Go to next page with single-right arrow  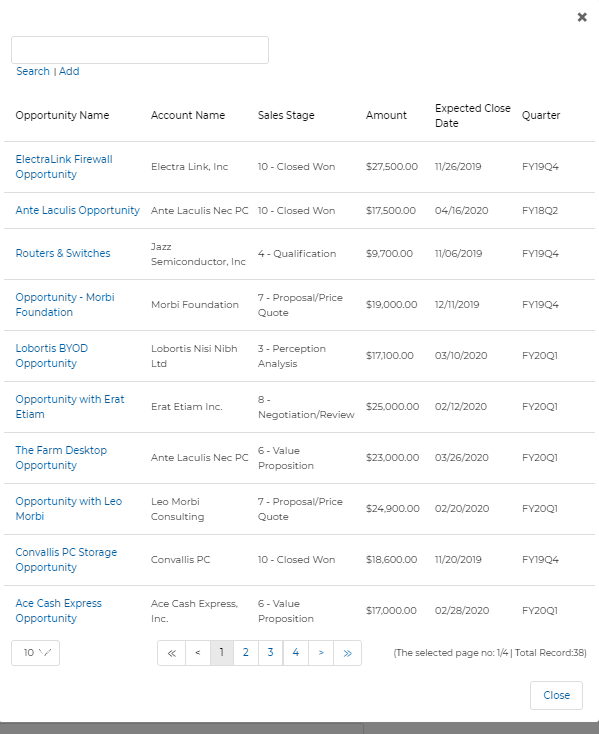coord(321,653)
